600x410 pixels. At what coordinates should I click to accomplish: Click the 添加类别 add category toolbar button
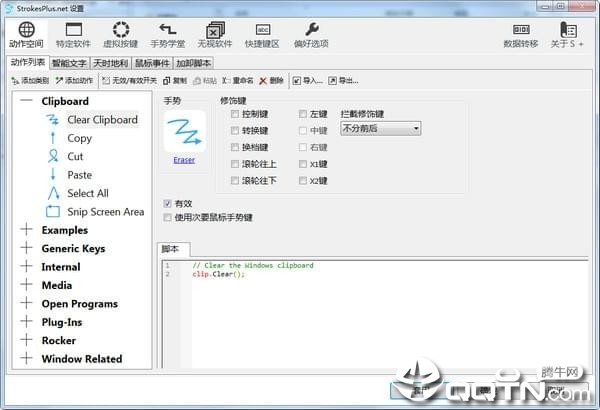point(30,80)
